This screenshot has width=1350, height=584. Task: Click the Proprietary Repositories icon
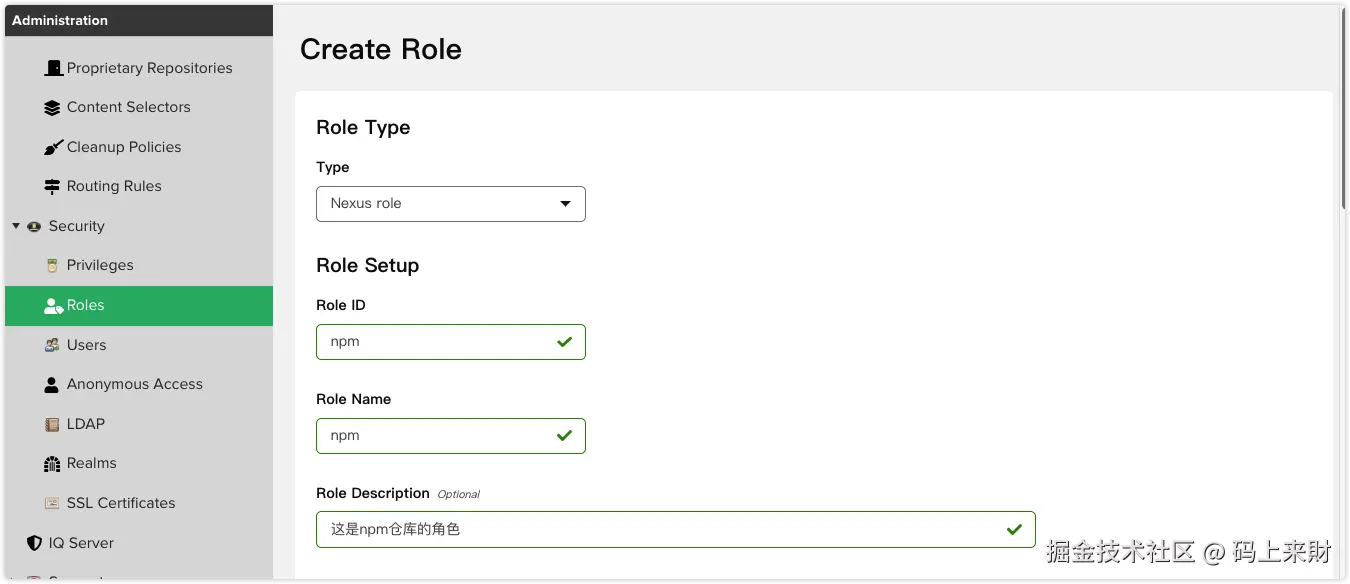pyautogui.click(x=54, y=68)
